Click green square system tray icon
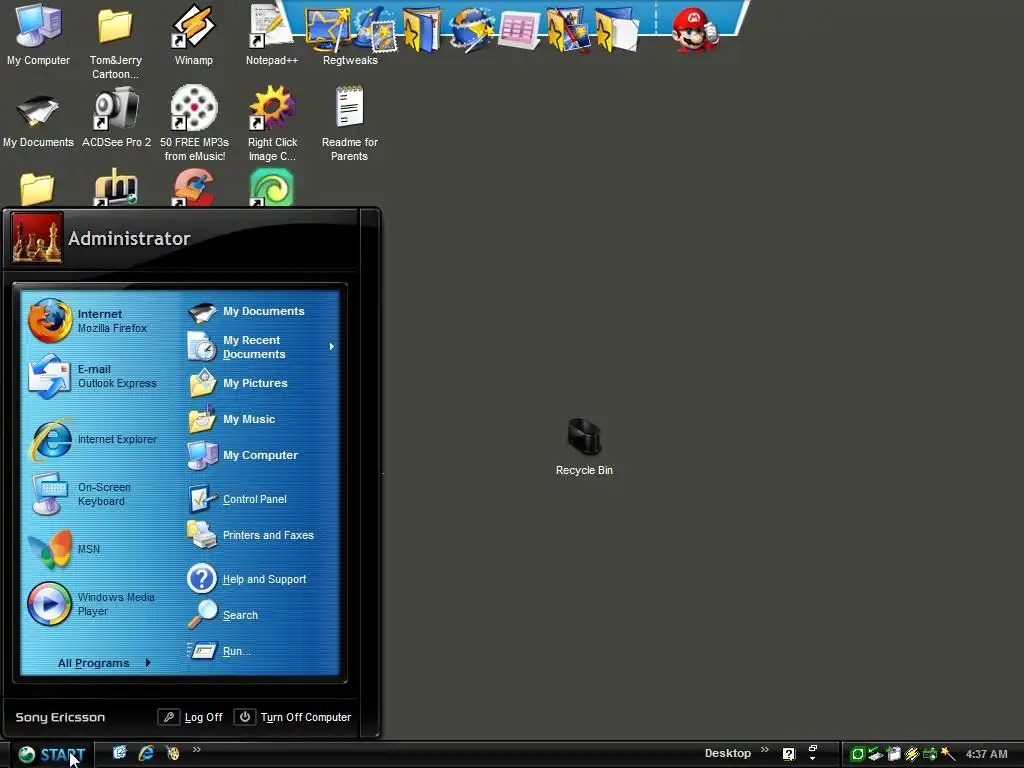The image size is (1024, 768). (x=858, y=754)
